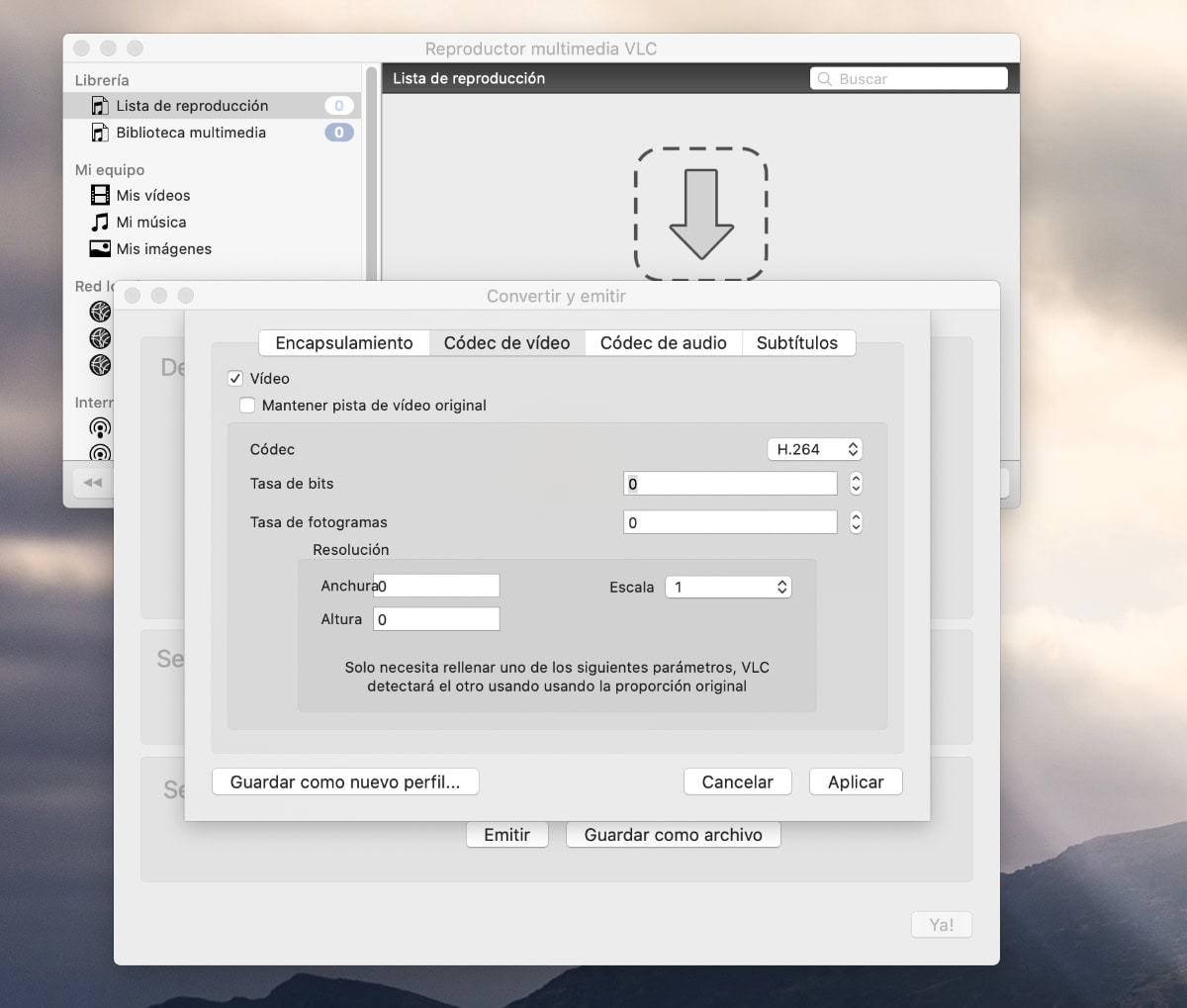Open the Escala dropdown

(x=728, y=587)
